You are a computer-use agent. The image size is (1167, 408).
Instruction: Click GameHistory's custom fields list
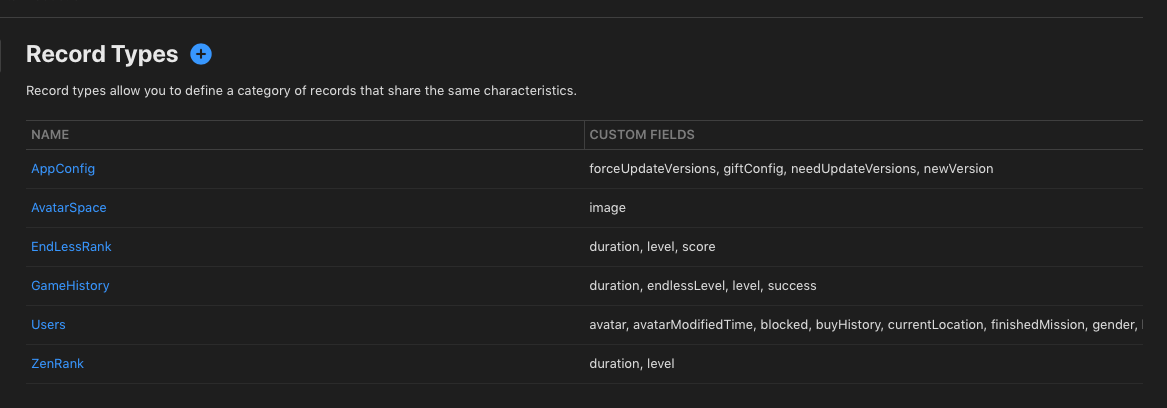703,285
